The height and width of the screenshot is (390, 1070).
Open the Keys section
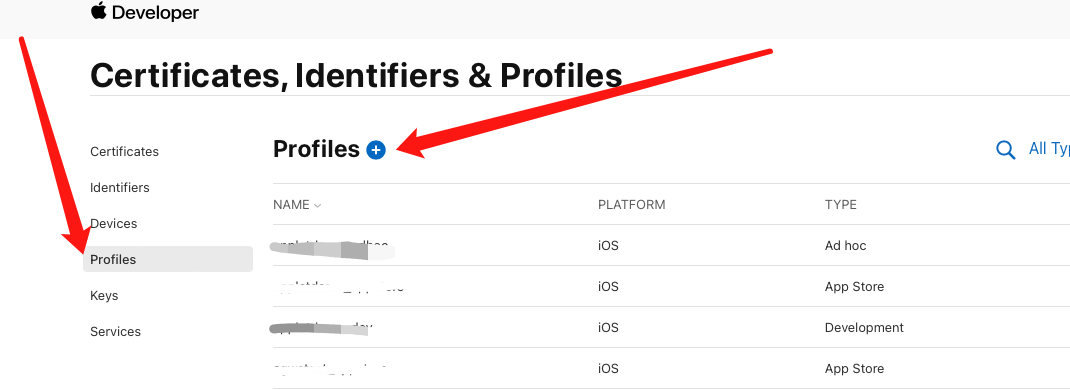pyautogui.click(x=104, y=295)
